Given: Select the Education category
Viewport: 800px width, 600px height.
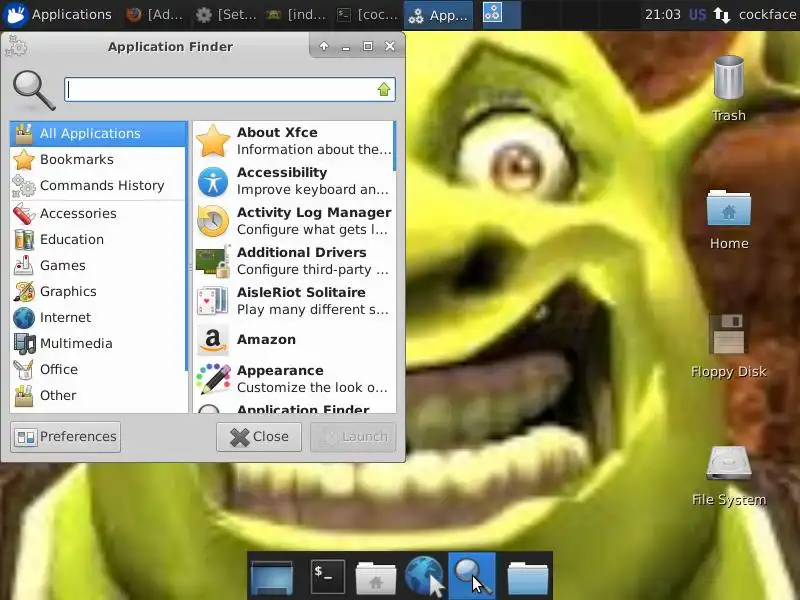Looking at the screenshot, I should (98, 239).
